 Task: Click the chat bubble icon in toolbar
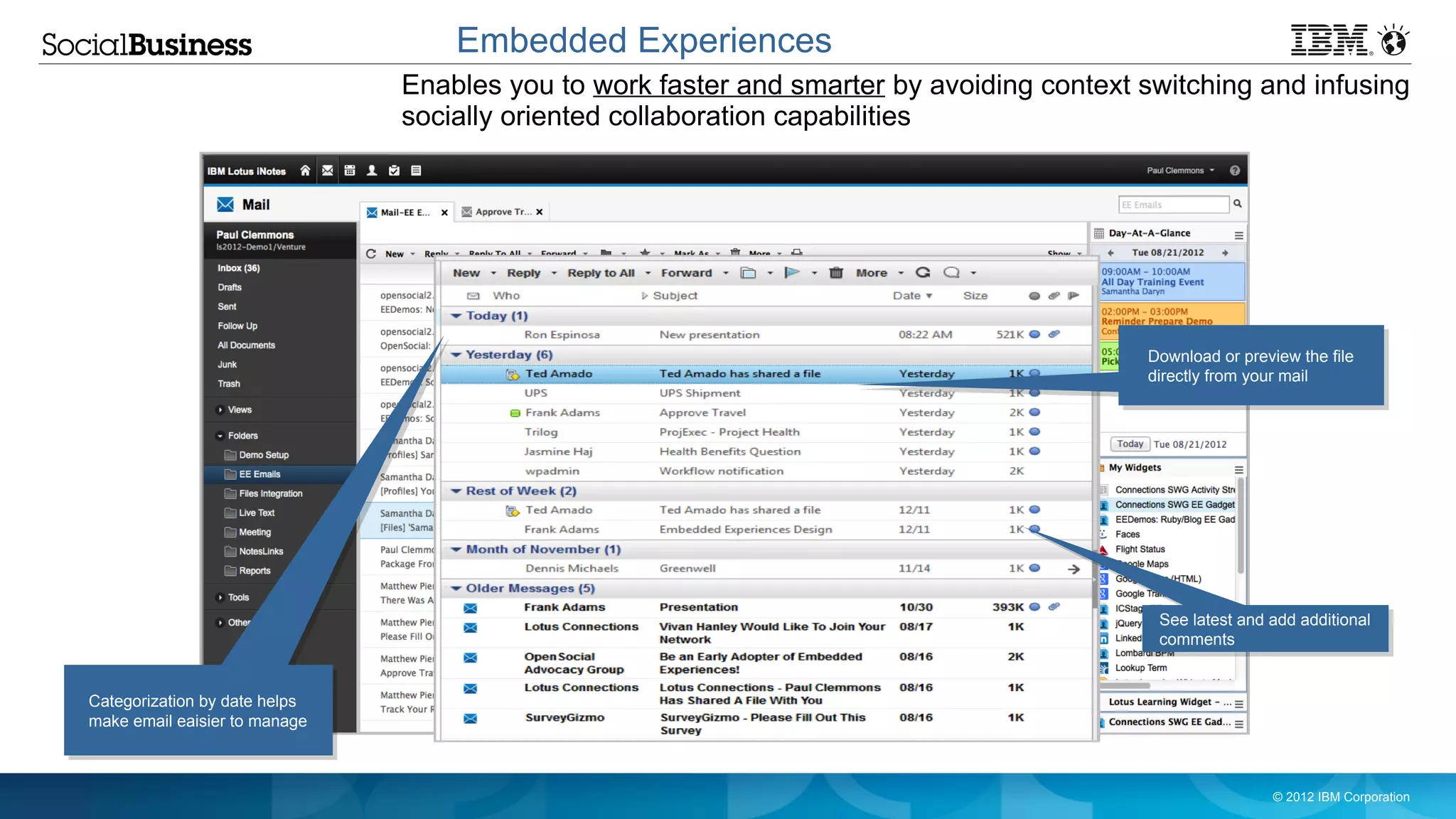[x=951, y=272]
